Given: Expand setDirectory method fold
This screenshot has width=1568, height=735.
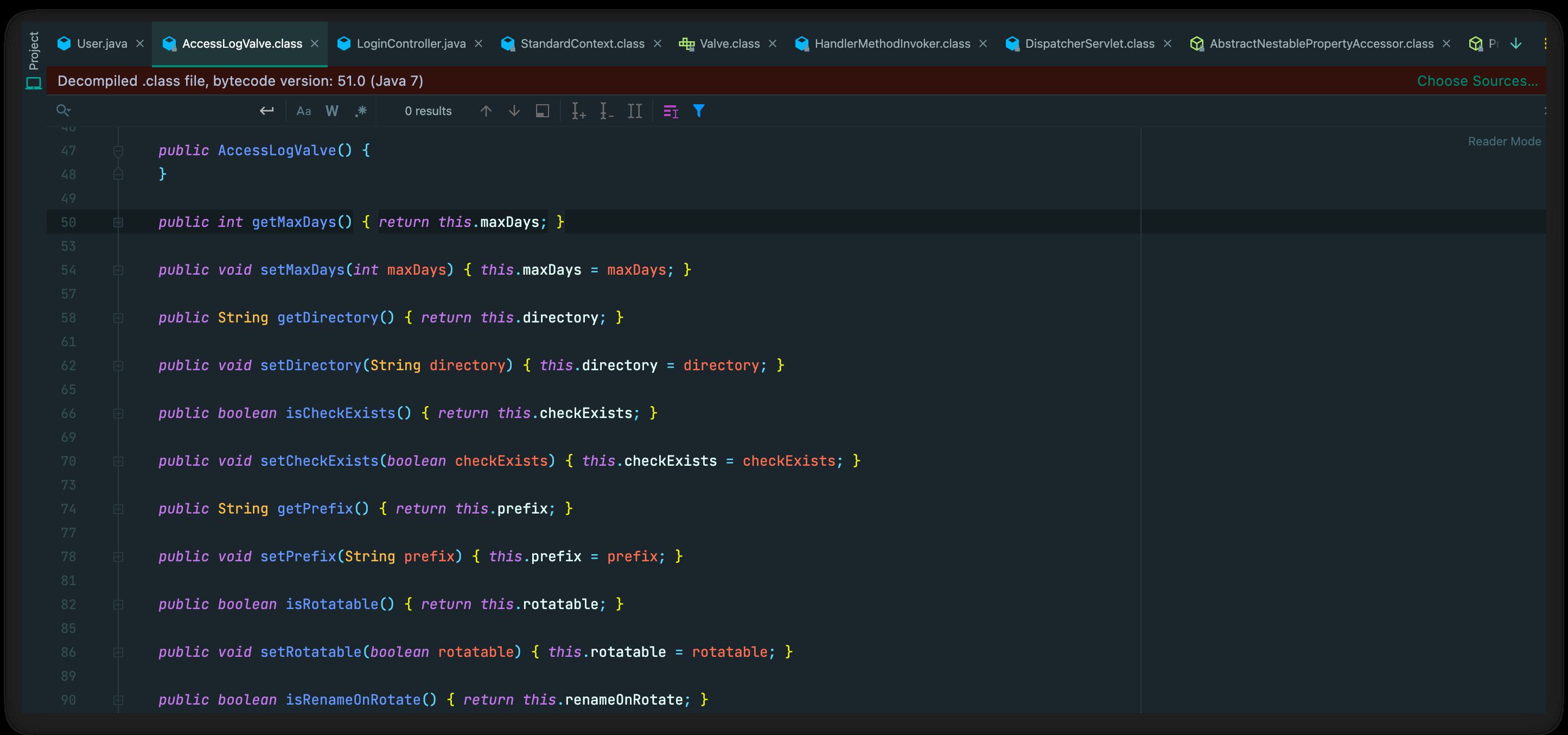Looking at the screenshot, I should (118, 365).
